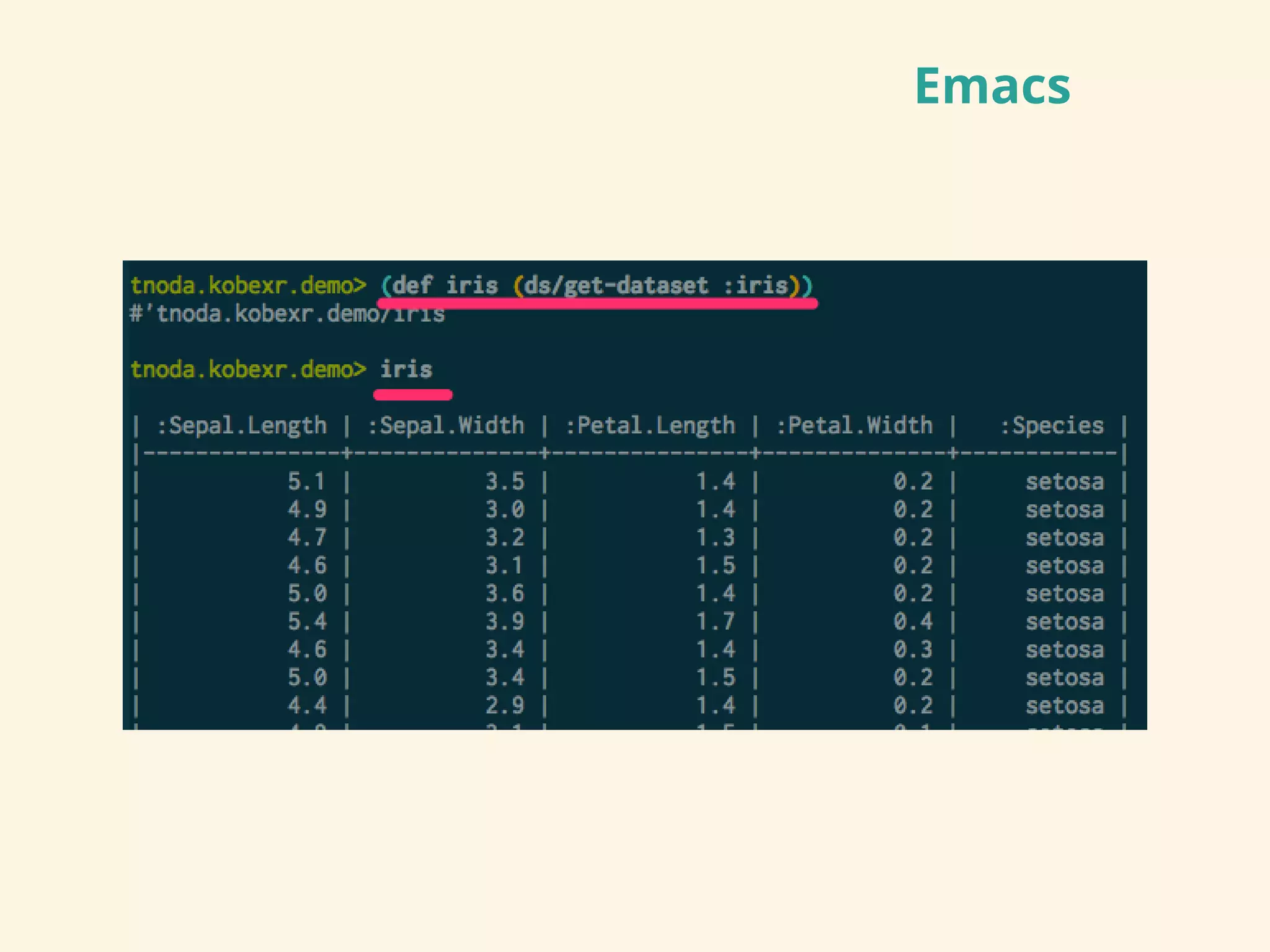Click Petal.Length 1.5 in the 4.6 row
The image size is (1270, 952).
pos(716,565)
